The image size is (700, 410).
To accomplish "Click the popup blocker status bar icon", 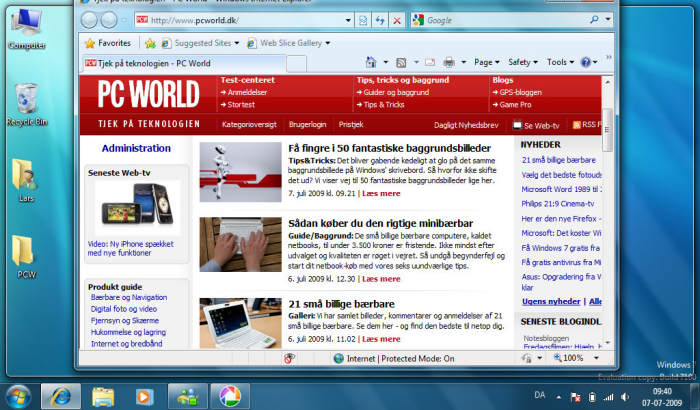I will tap(289, 358).
